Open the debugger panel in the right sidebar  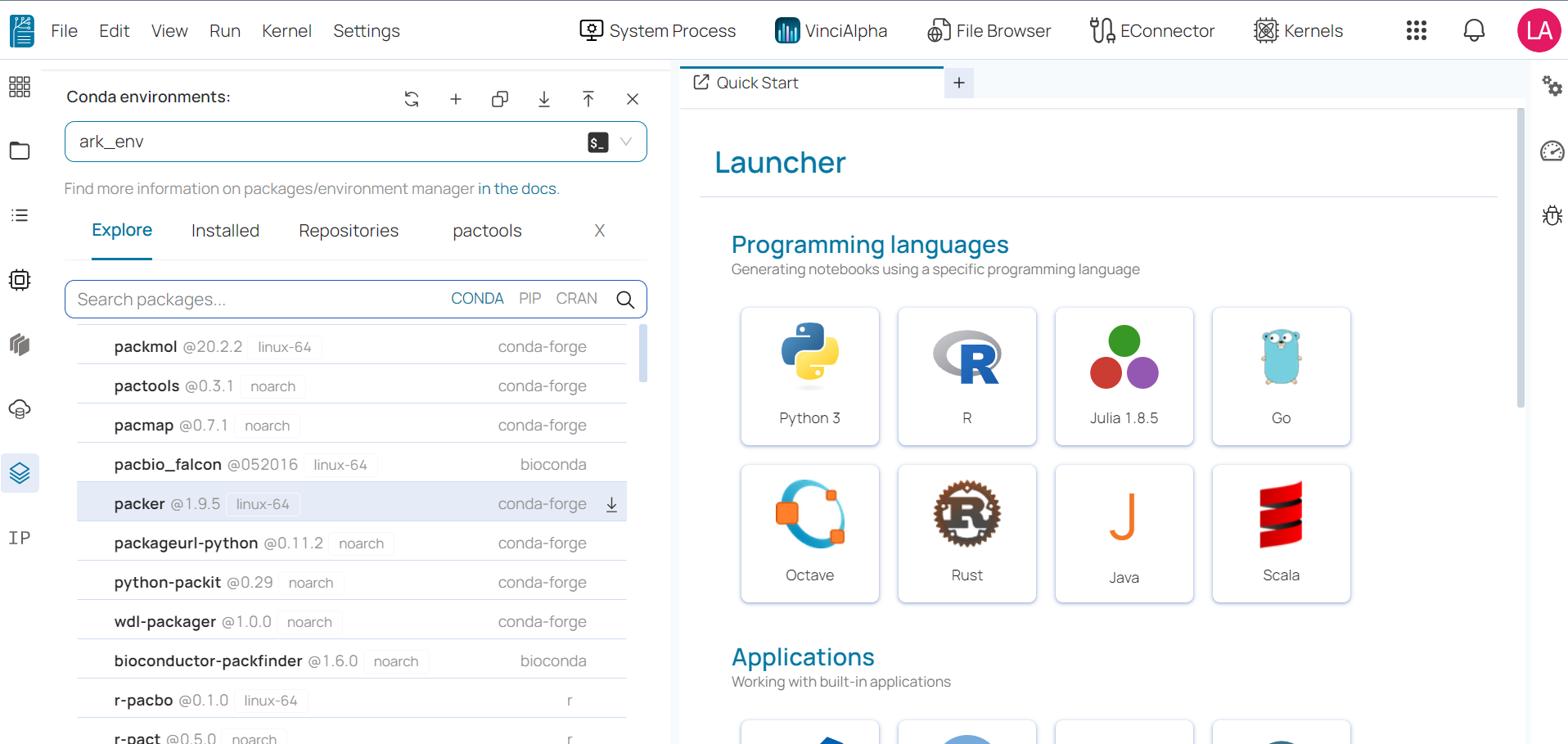tap(1552, 215)
